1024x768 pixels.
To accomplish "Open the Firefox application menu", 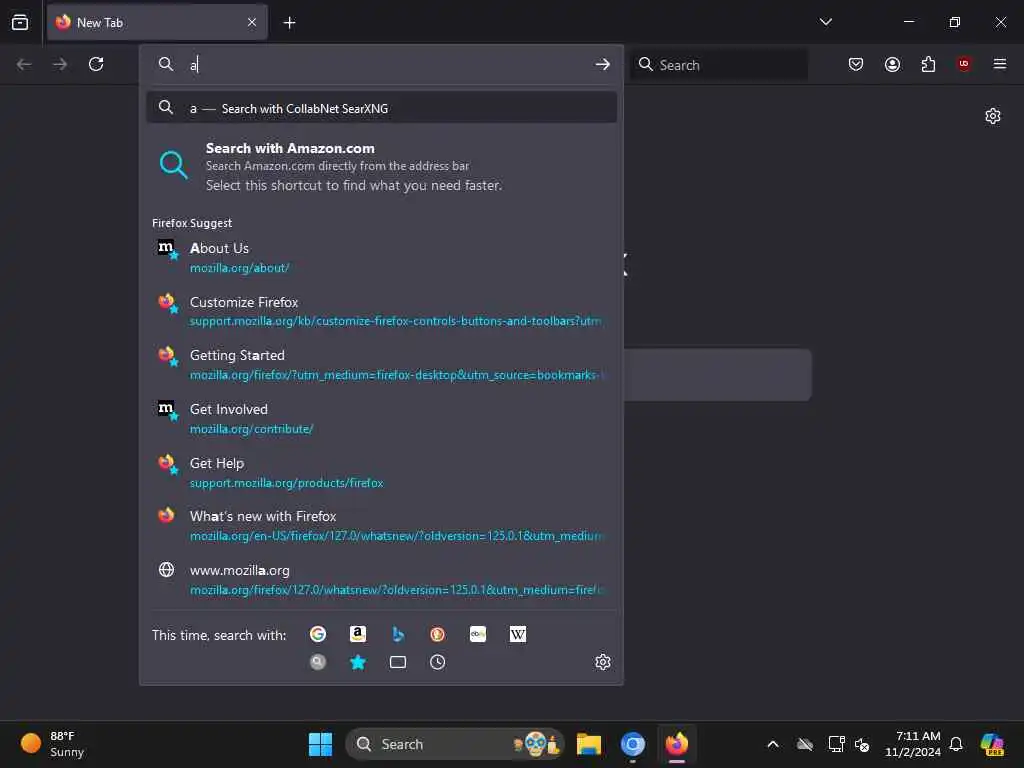I will pos(1000,64).
